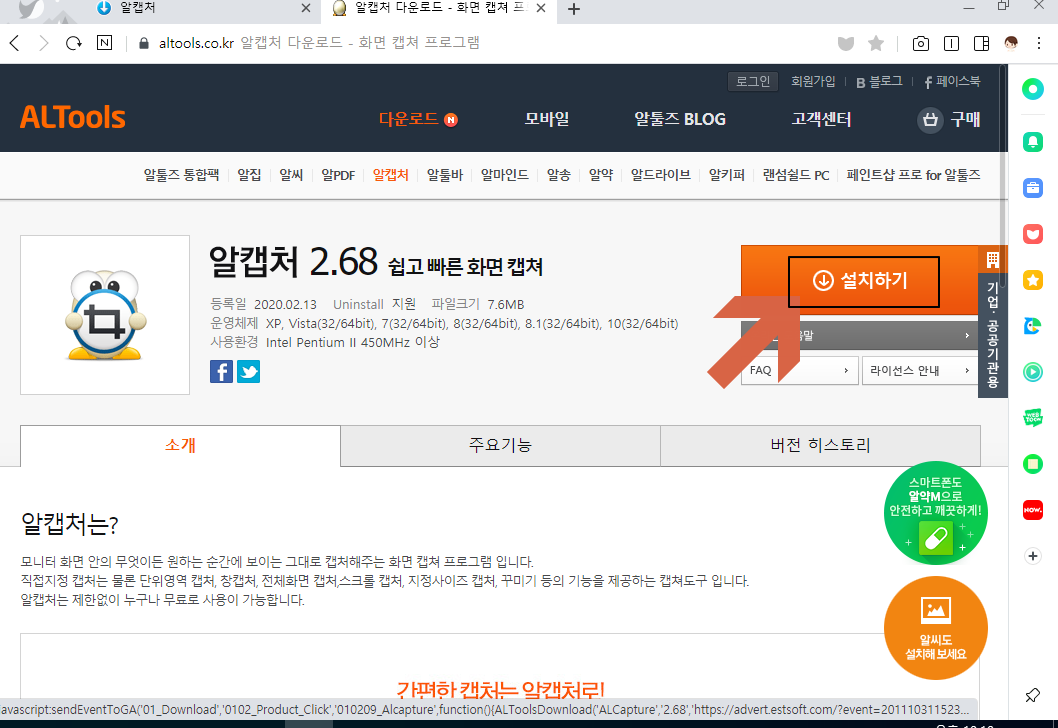Switch to the 버전 히스토리 tab

820,445
